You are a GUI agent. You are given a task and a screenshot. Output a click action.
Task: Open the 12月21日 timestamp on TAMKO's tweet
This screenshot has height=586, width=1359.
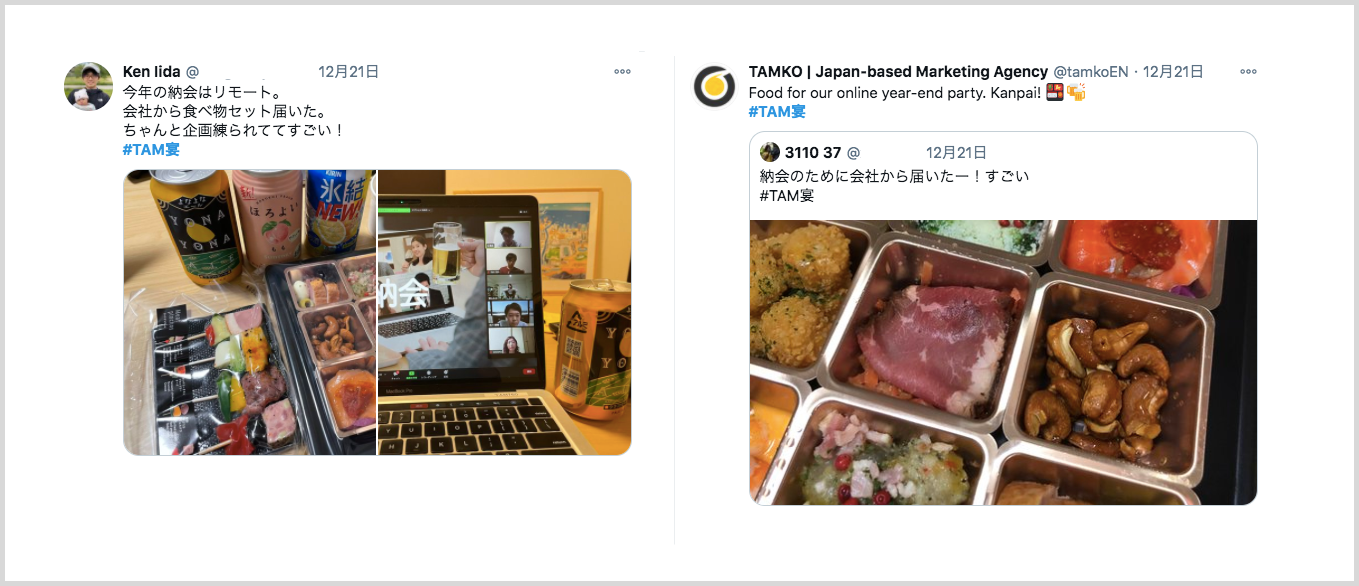[x=1173, y=72]
